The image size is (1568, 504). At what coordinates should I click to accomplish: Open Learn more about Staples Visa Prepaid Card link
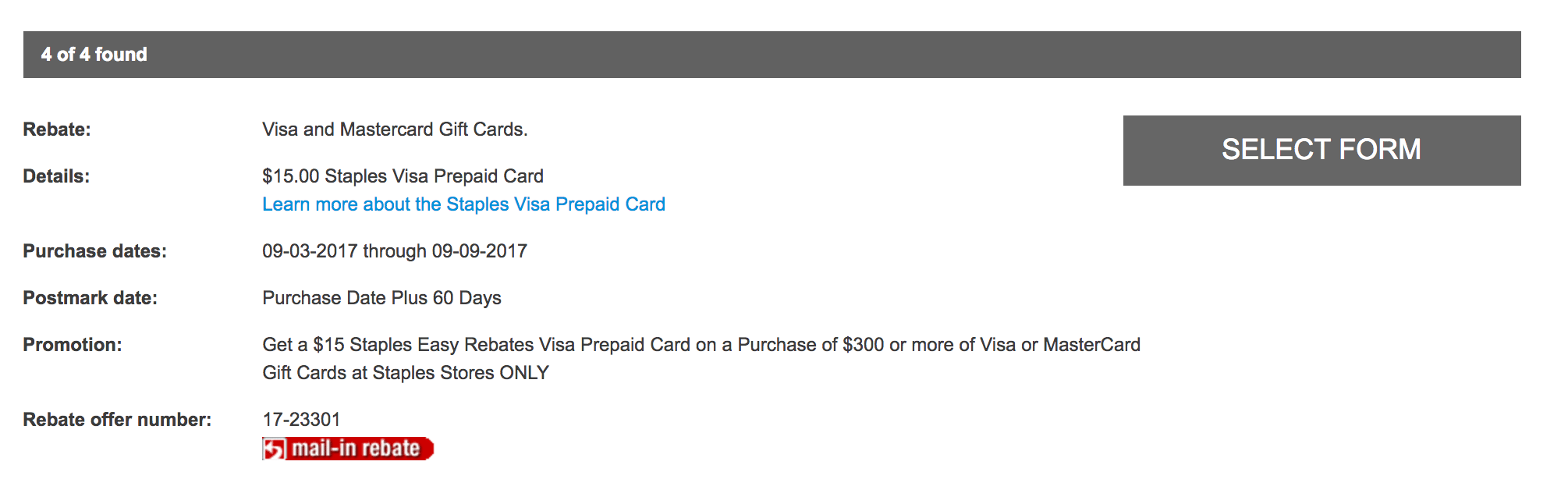click(x=463, y=204)
